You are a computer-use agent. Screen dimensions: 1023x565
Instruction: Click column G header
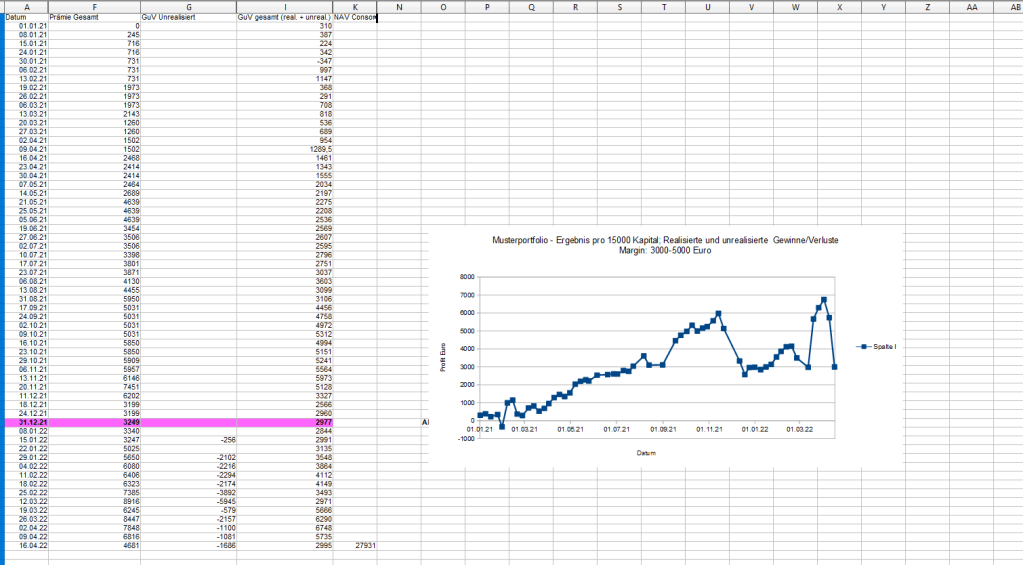(x=188, y=7)
